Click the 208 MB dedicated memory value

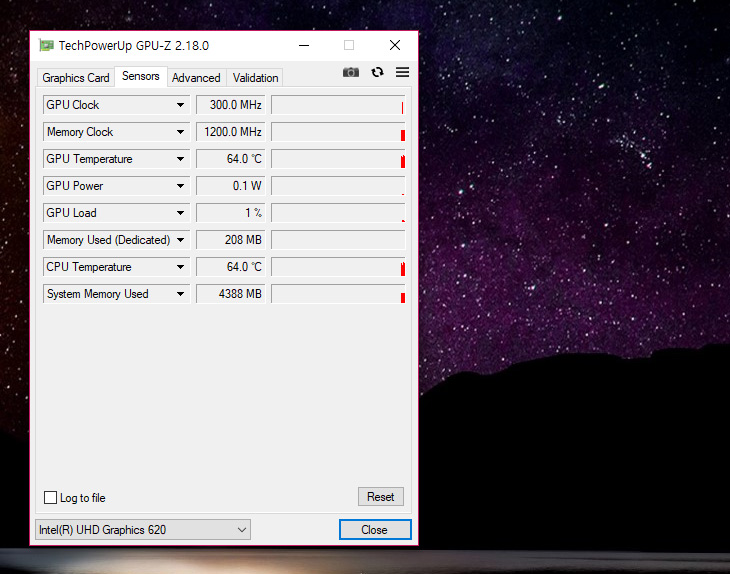[230, 240]
